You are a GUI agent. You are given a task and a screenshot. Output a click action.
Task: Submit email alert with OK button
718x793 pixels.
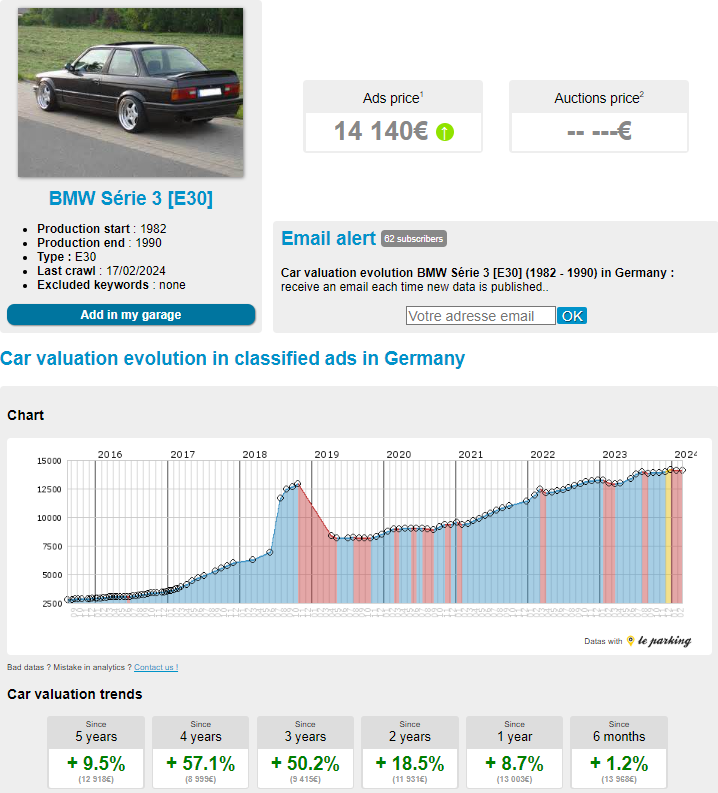point(572,316)
